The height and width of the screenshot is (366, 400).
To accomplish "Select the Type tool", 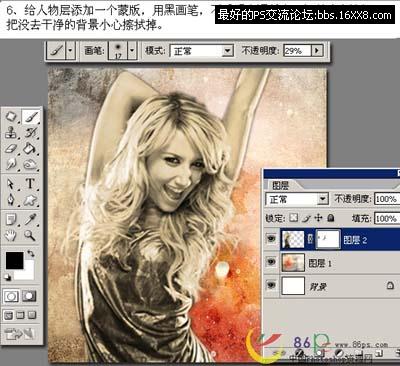I will tap(30, 184).
